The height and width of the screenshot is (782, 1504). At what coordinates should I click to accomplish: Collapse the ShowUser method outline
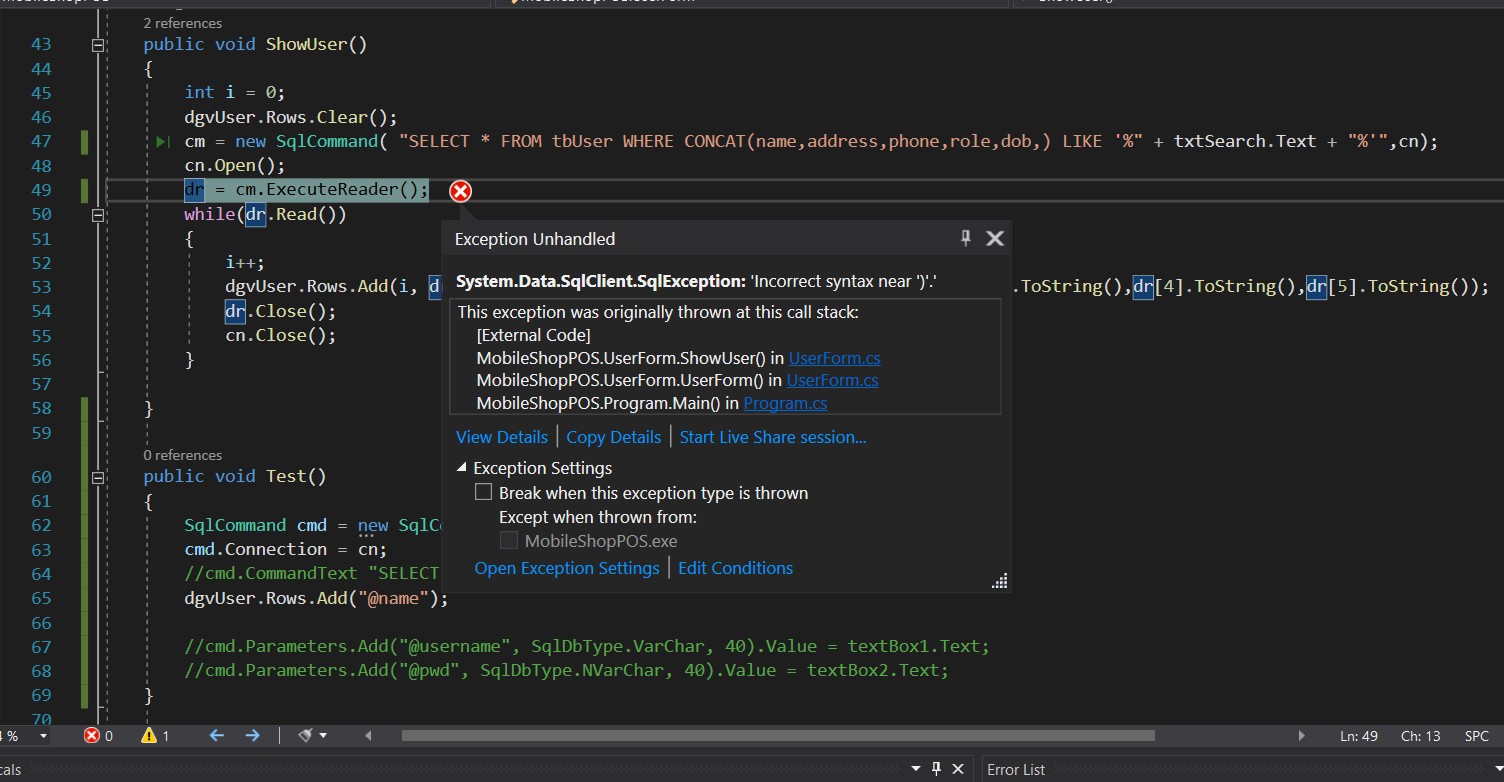coord(98,45)
